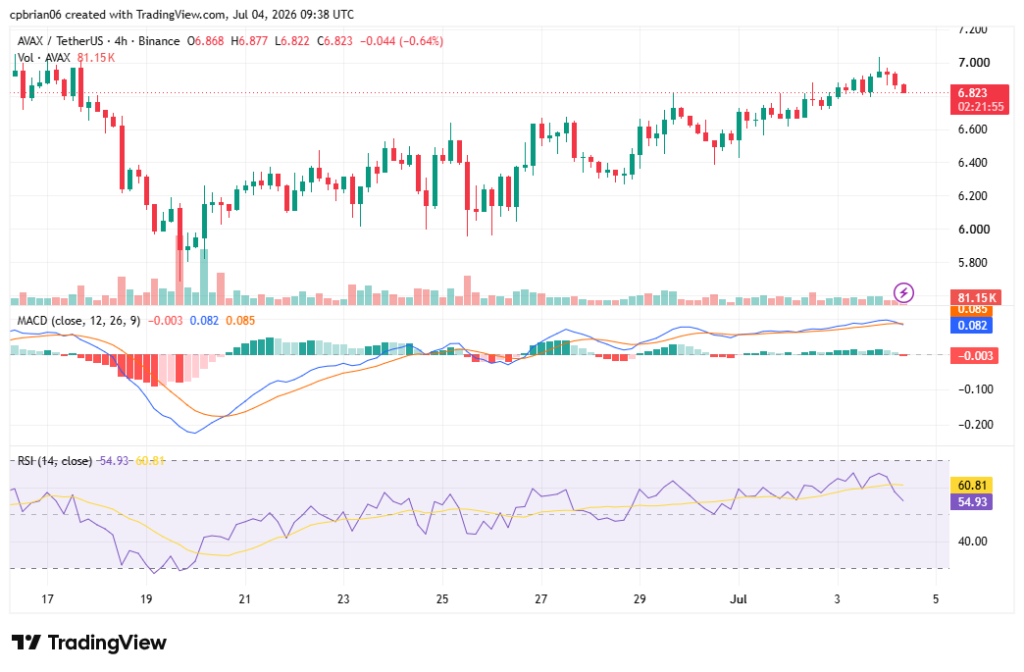The height and width of the screenshot is (672, 1024).
Task: Click the purple lightning bolt icon
Action: point(903,293)
